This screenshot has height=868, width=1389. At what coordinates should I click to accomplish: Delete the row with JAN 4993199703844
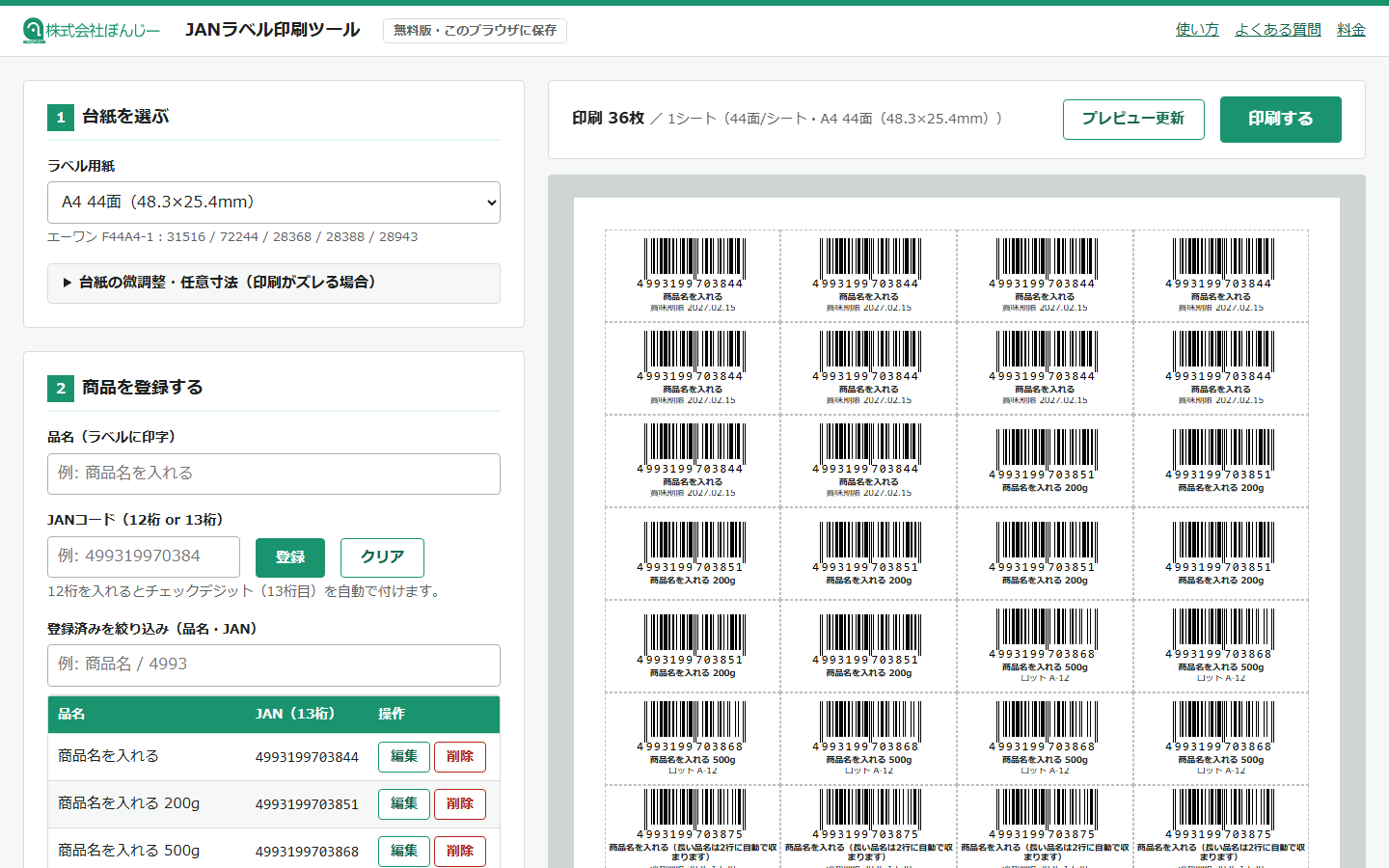point(460,757)
